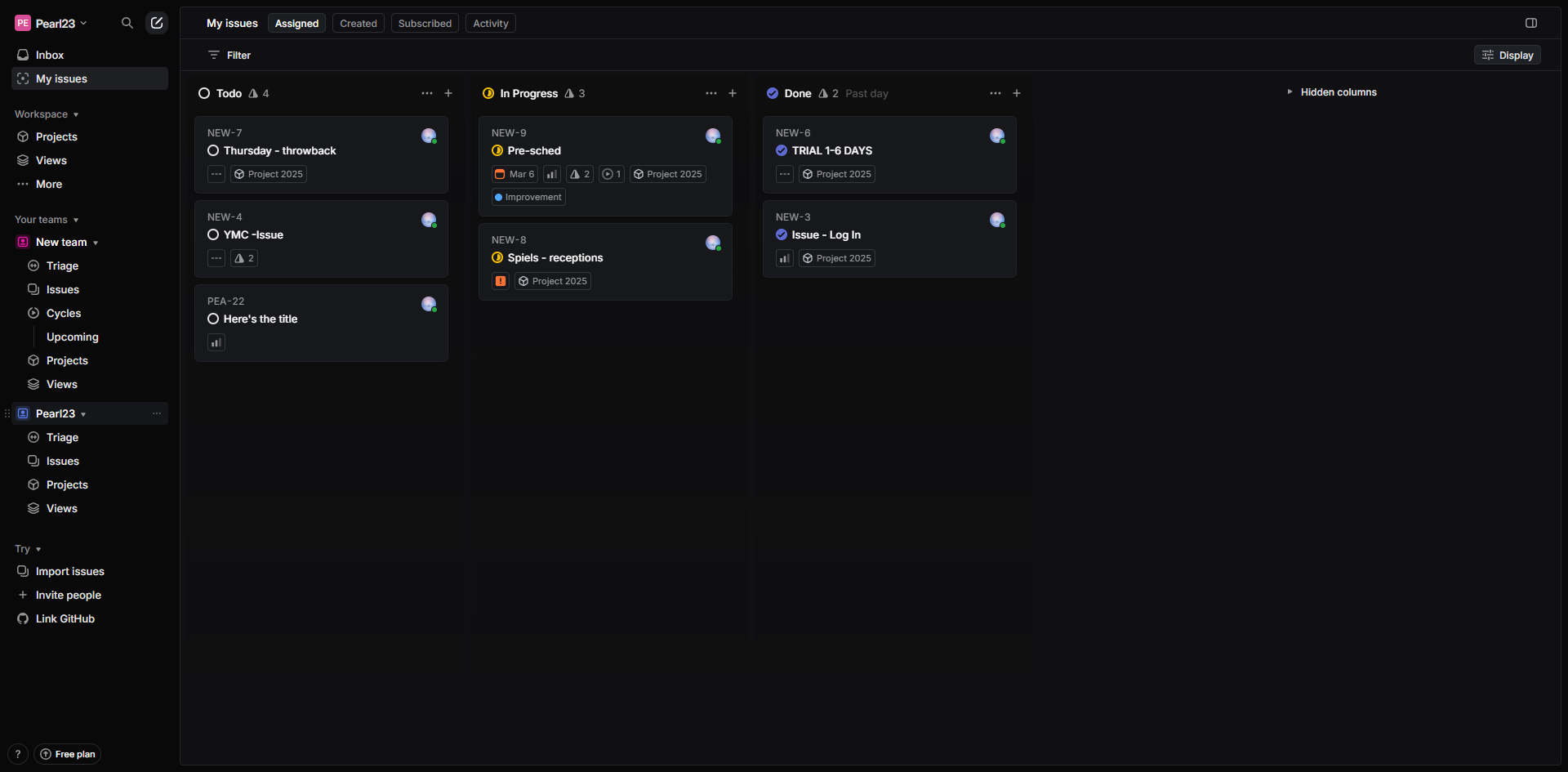Open options menu for Todo column

click(427, 93)
